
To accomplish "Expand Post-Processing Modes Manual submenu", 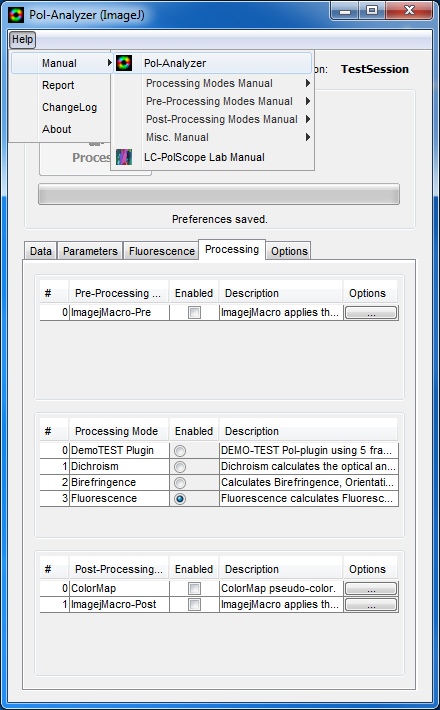I will click(x=212, y=119).
